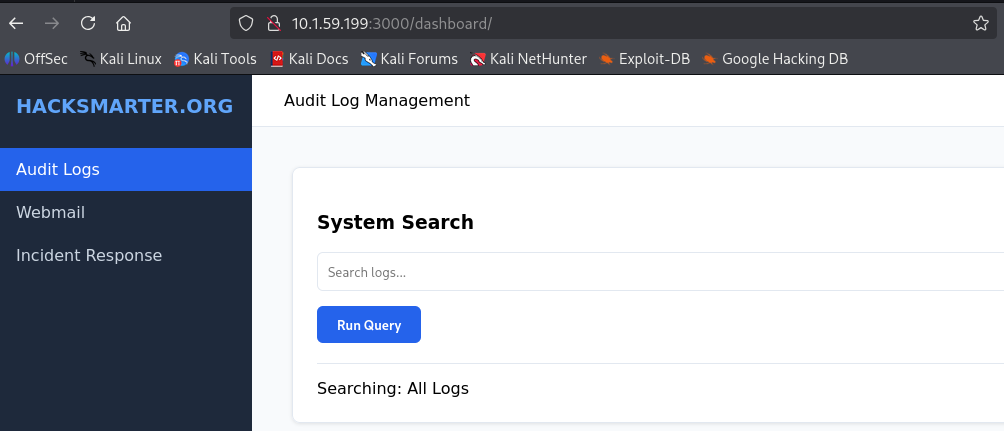Click the Audit Log Management heading
This screenshot has height=431, width=1004.
[377, 101]
